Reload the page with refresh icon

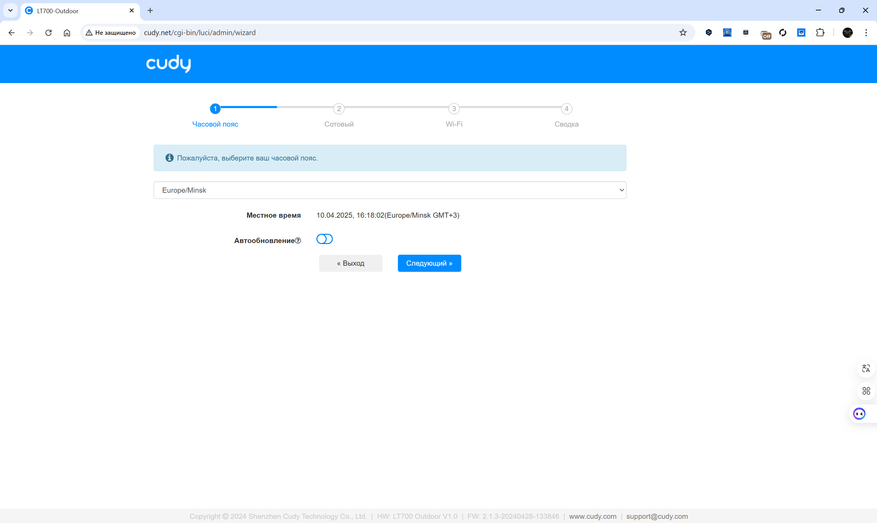[x=48, y=32]
